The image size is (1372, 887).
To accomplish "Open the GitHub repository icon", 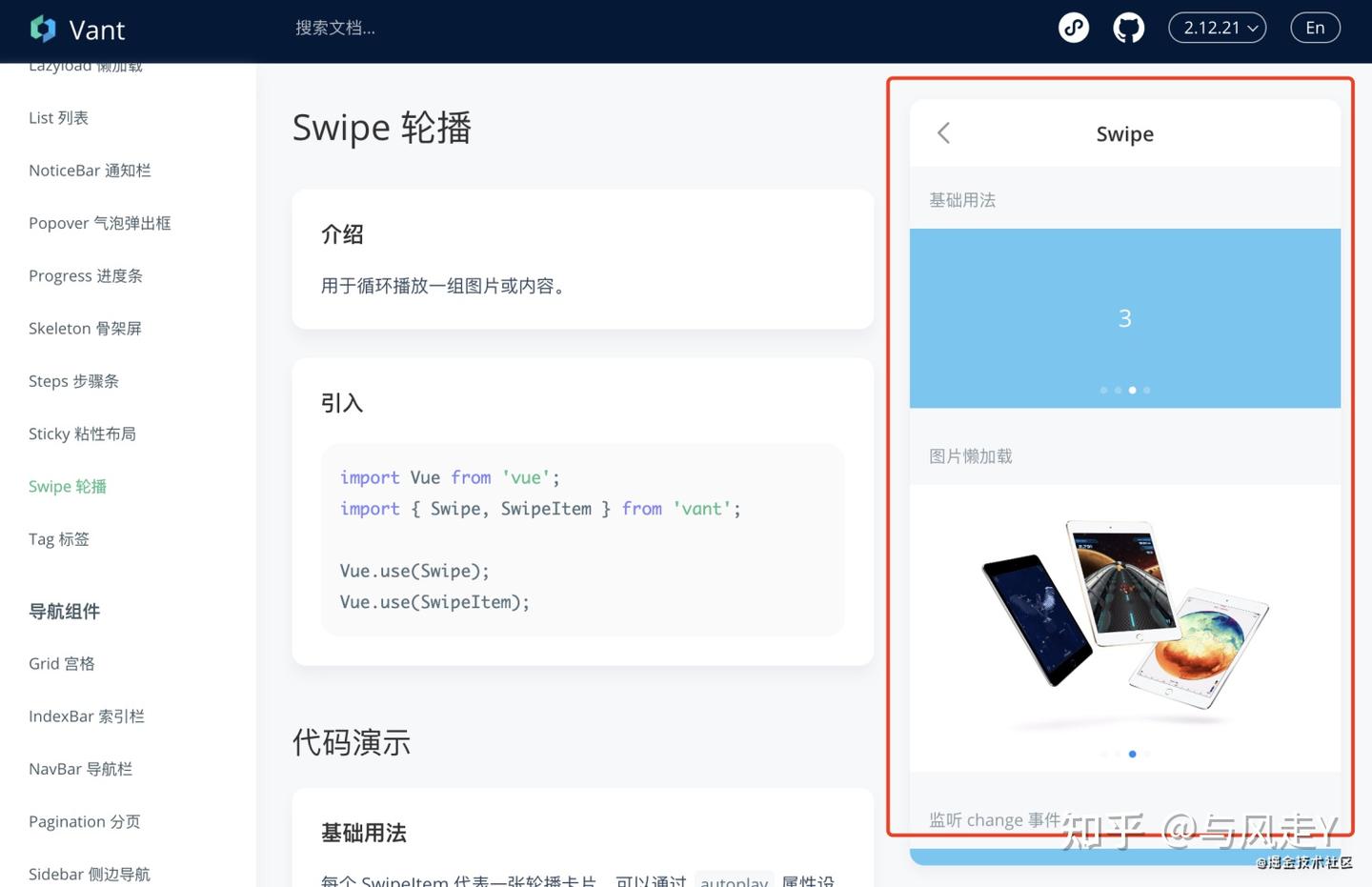I will coord(1128,27).
